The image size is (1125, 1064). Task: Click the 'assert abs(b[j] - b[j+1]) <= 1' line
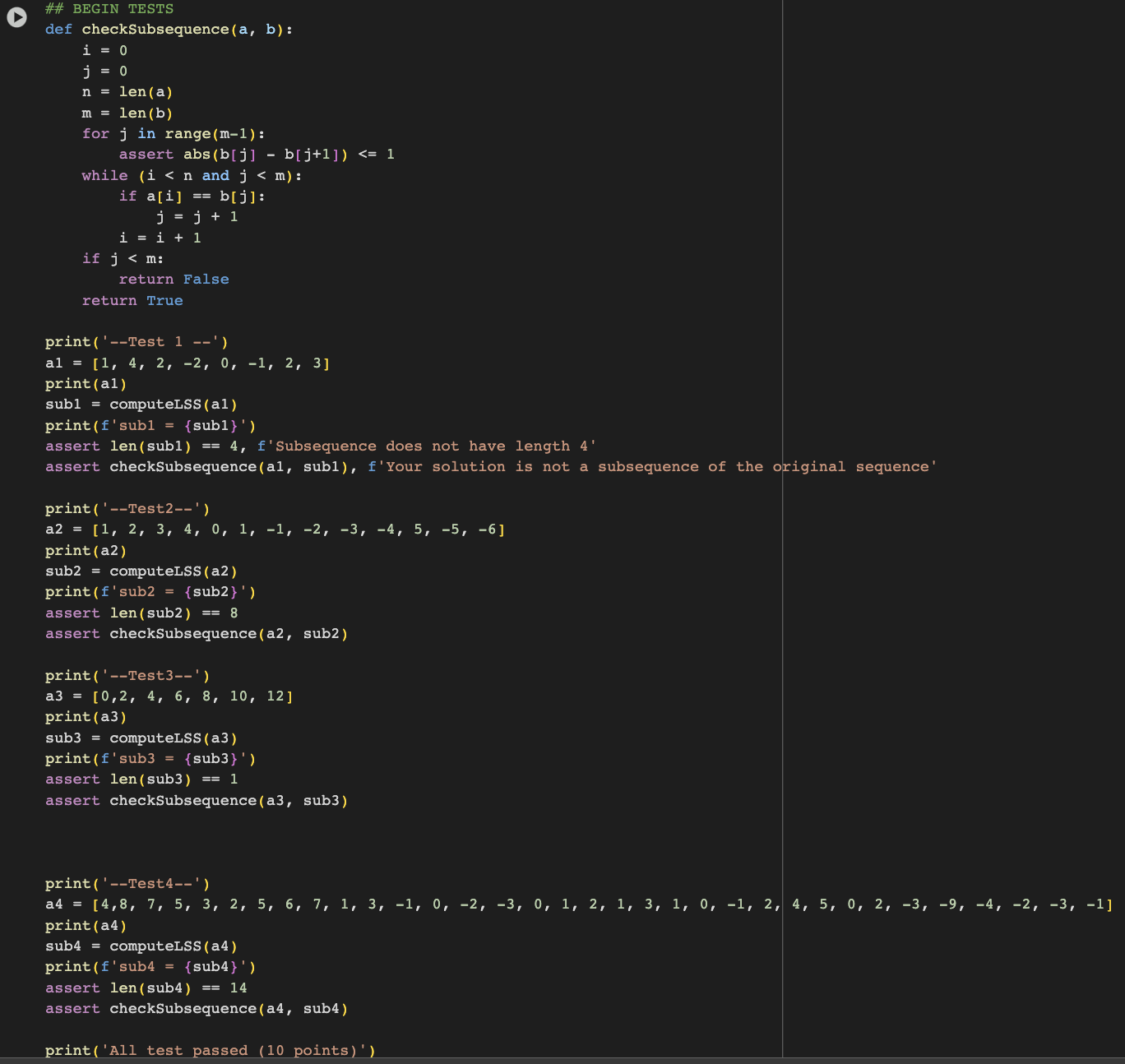pyautogui.click(x=257, y=155)
